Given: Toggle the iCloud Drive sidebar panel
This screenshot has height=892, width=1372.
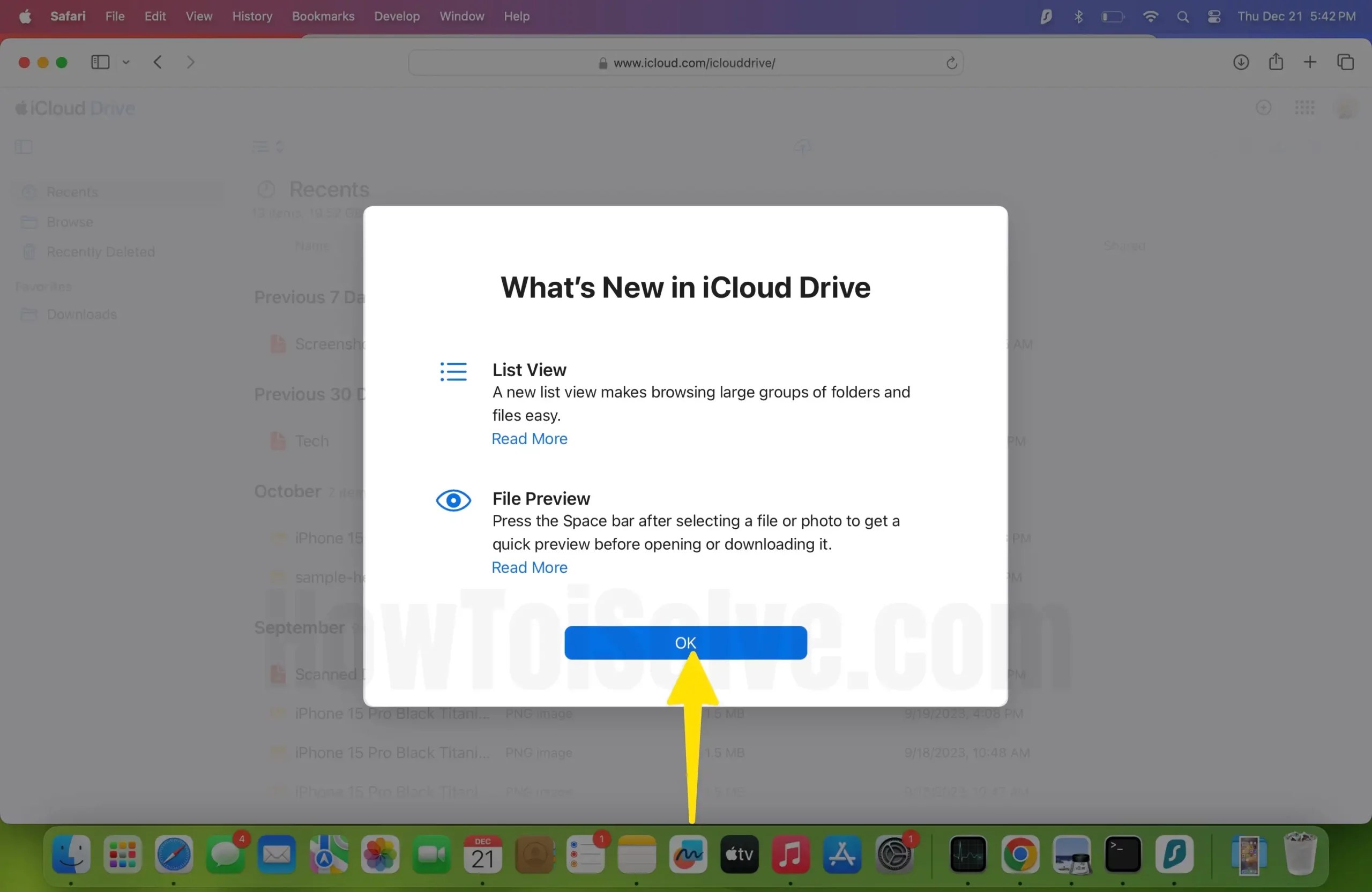Looking at the screenshot, I should pos(23,147).
